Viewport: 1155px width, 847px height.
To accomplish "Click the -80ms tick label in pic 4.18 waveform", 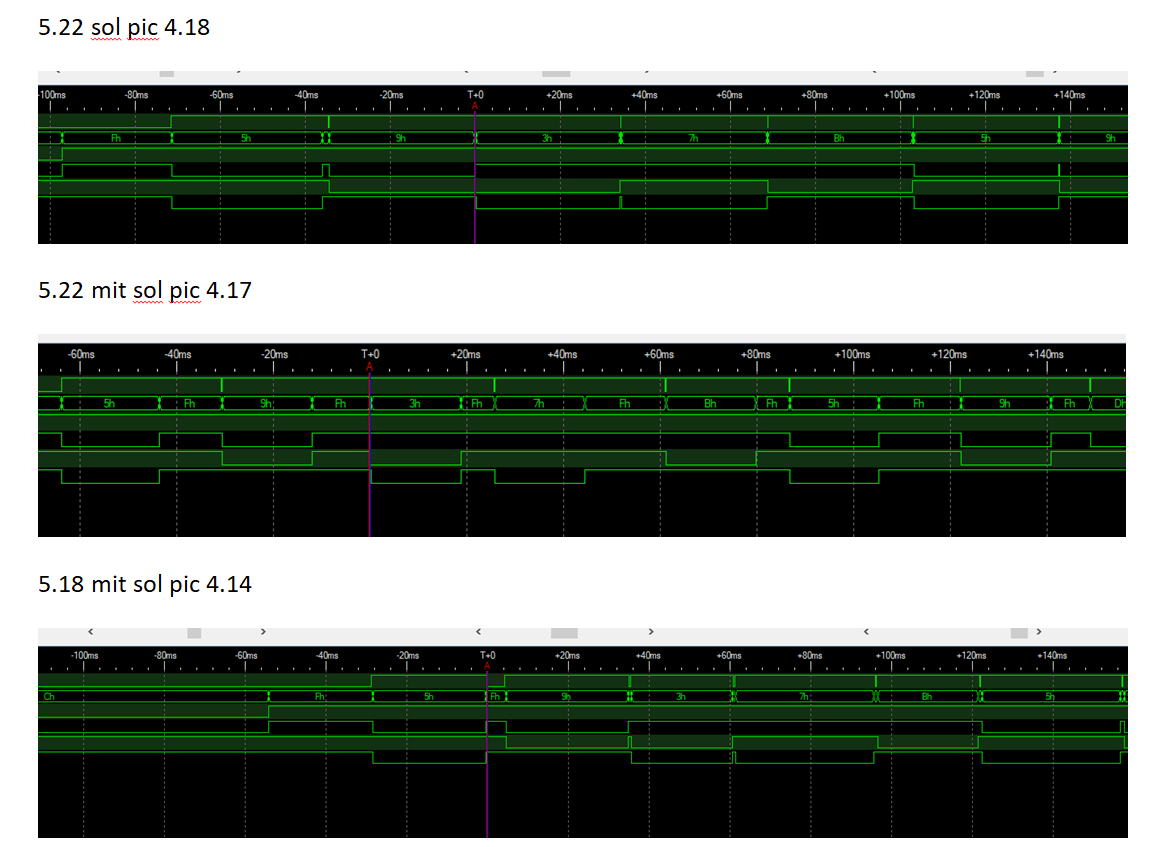I will pos(136,95).
